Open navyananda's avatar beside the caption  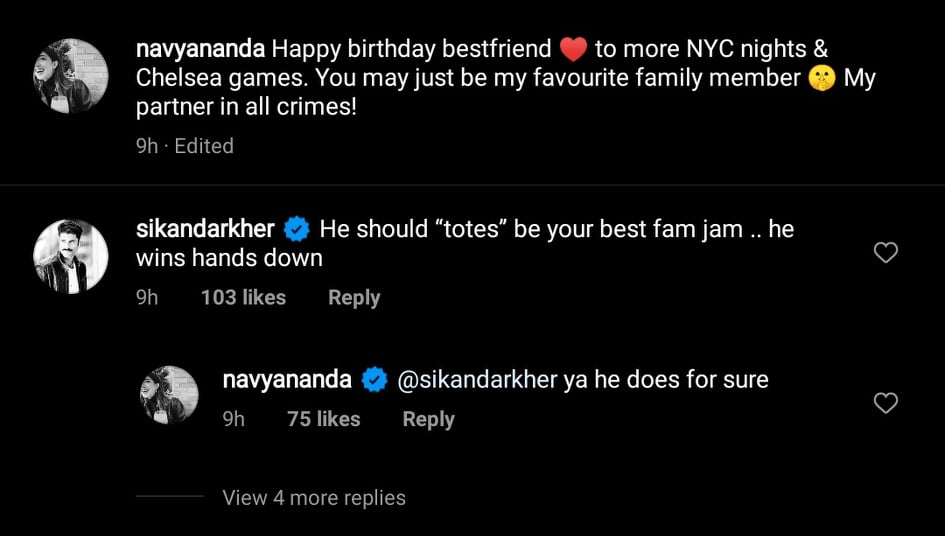tap(70, 76)
